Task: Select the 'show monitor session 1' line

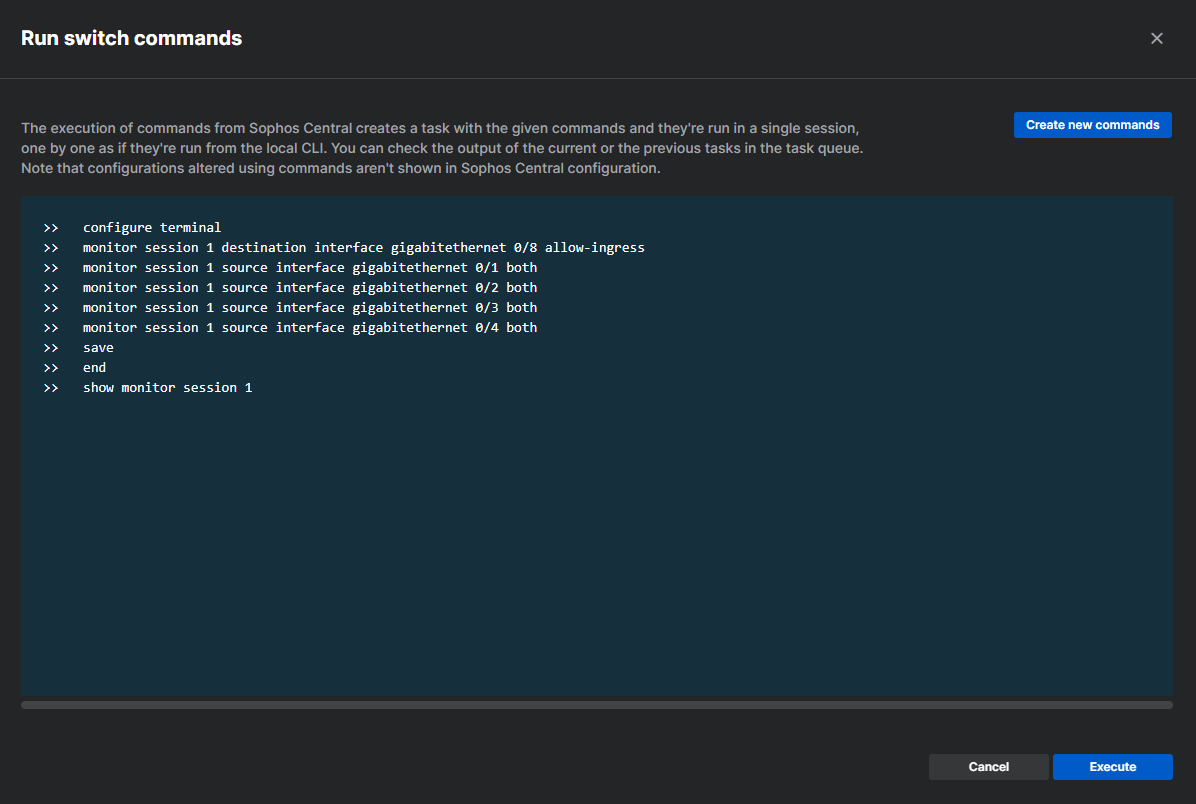Action: 167,387
